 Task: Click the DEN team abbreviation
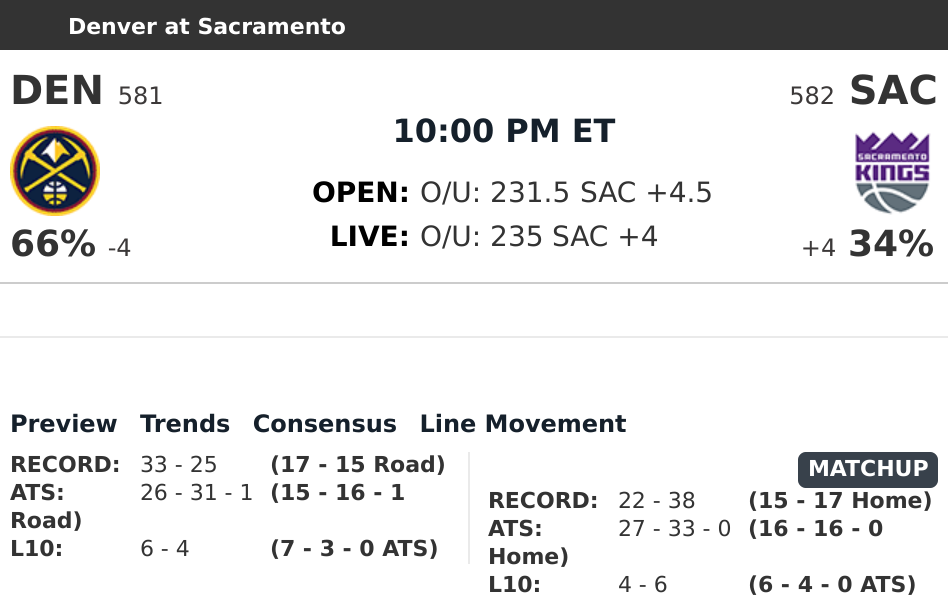point(57,91)
